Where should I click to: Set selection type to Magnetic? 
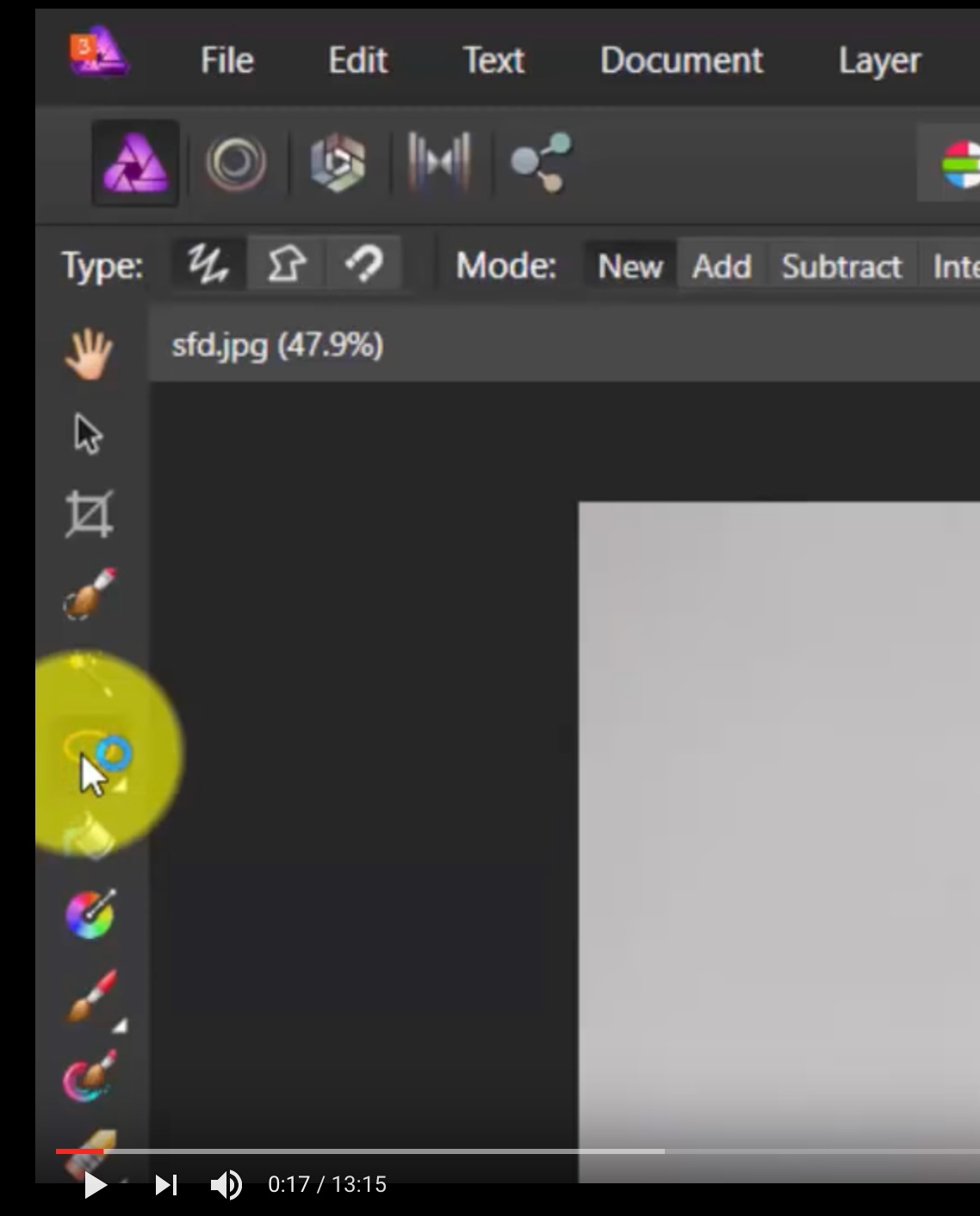[x=365, y=264]
